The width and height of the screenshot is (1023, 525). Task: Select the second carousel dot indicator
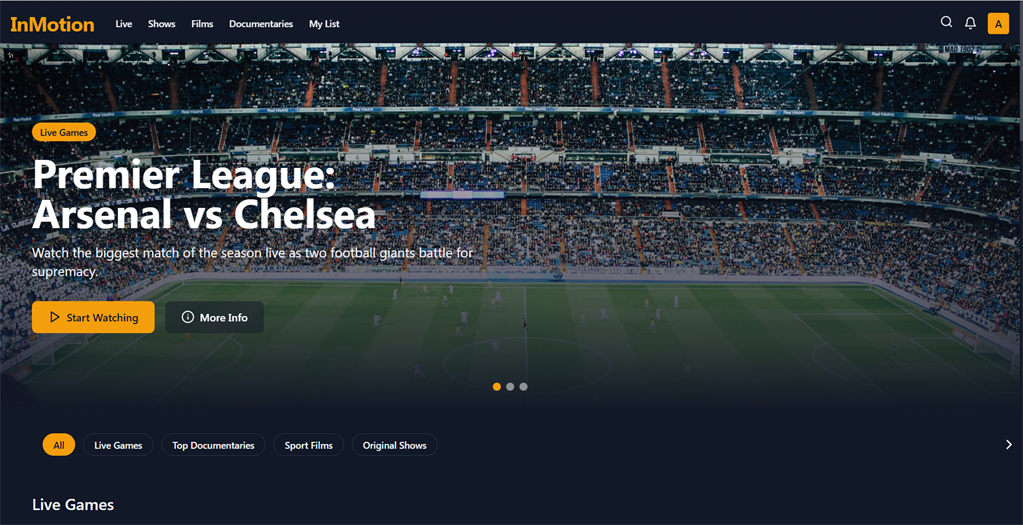coord(510,387)
